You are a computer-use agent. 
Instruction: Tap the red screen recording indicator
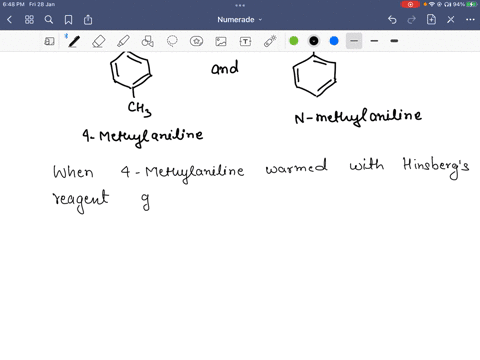tap(410, 4)
